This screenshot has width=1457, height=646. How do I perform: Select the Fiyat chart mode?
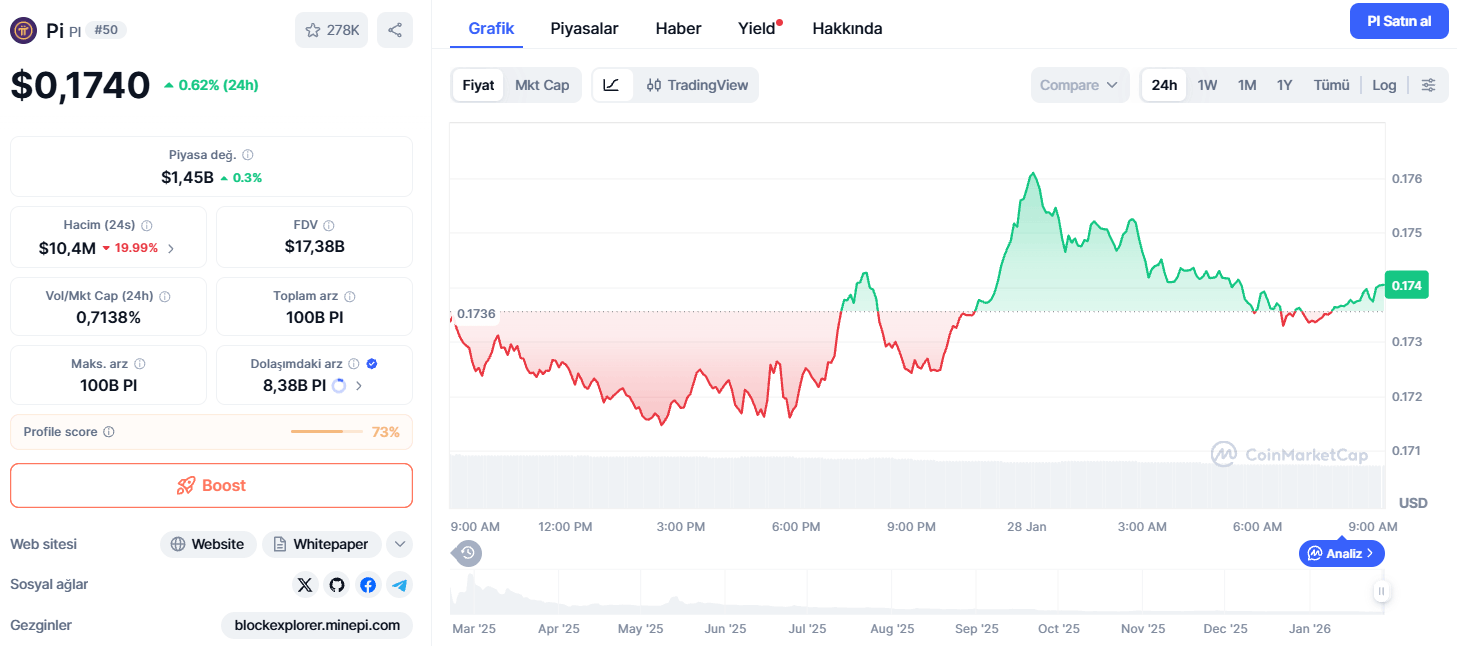pos(478,85)
